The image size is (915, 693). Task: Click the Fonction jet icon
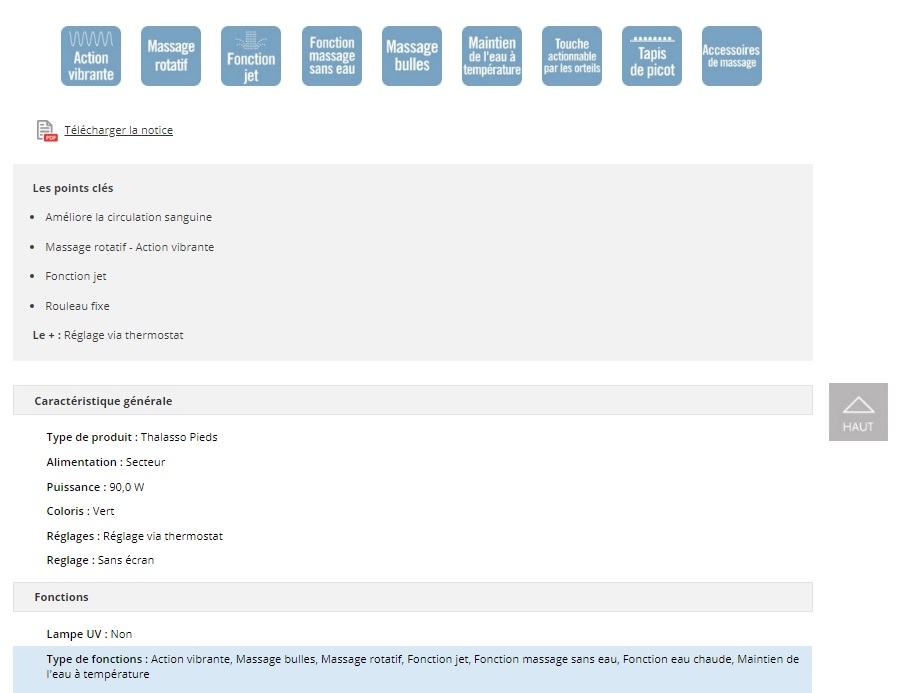(251, 56)
